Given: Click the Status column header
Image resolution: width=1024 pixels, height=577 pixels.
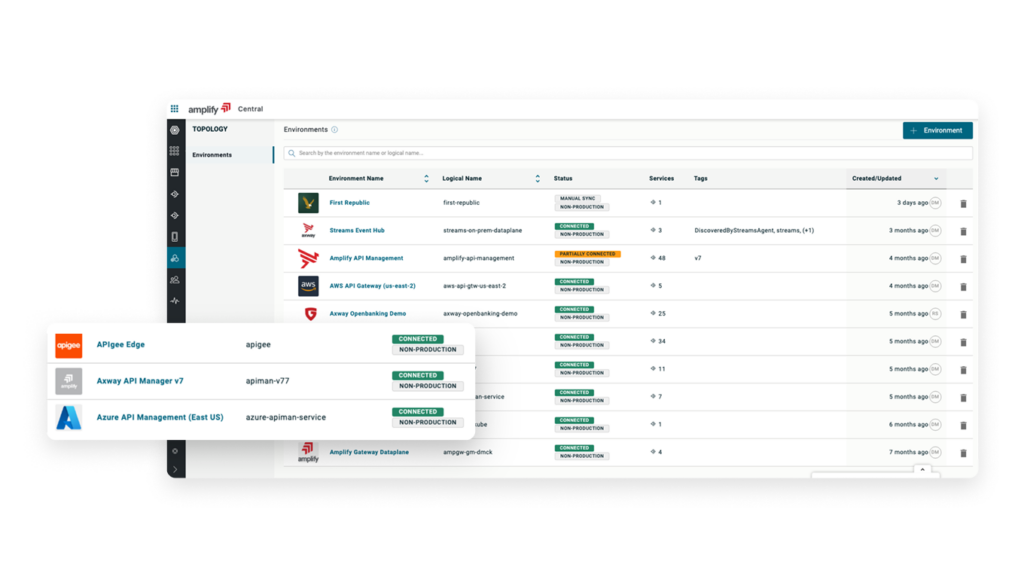Looking at the screenshot, I should (563, 178).
